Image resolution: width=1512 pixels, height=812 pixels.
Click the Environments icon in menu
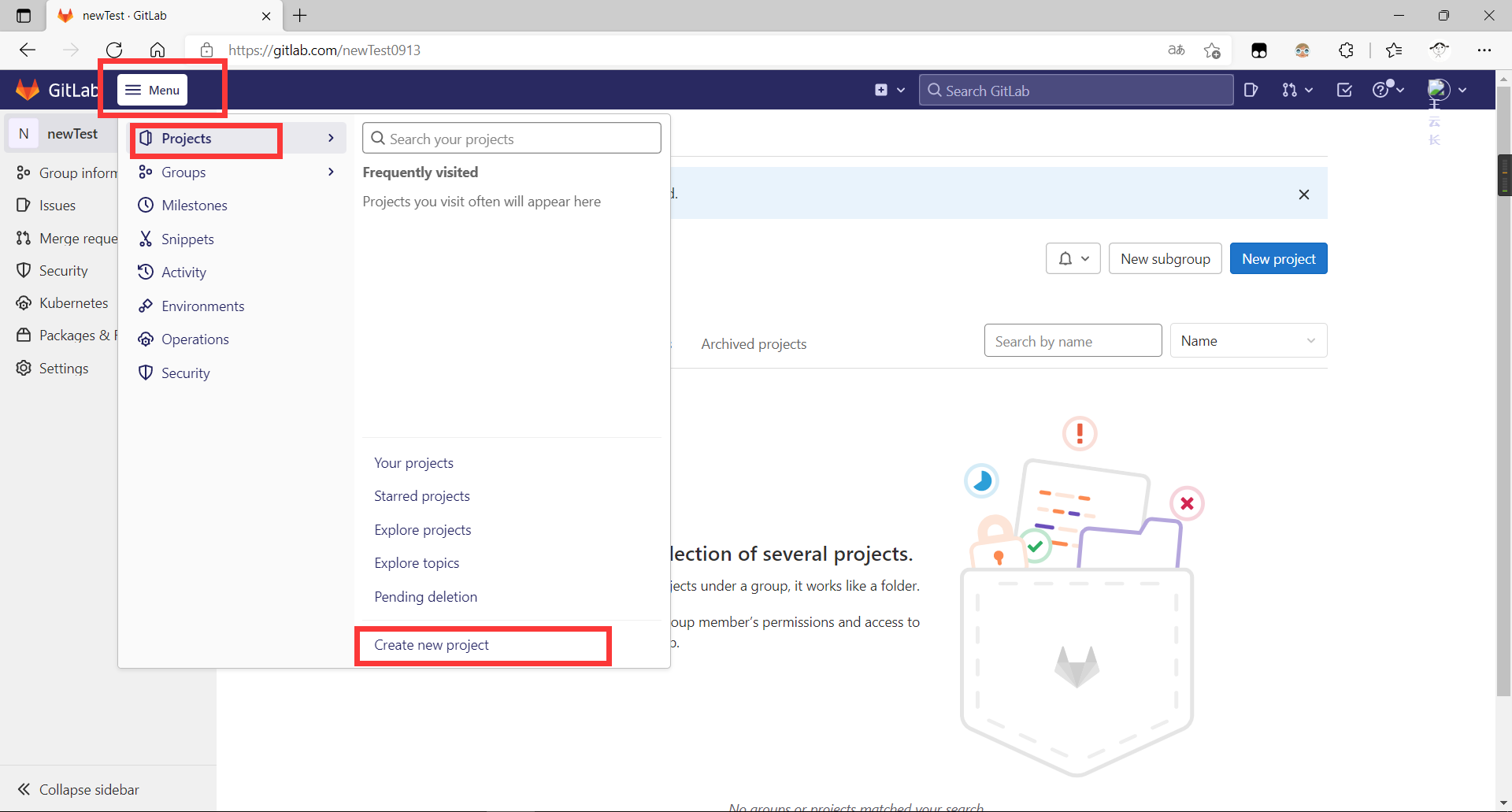(x=146, y=306)
